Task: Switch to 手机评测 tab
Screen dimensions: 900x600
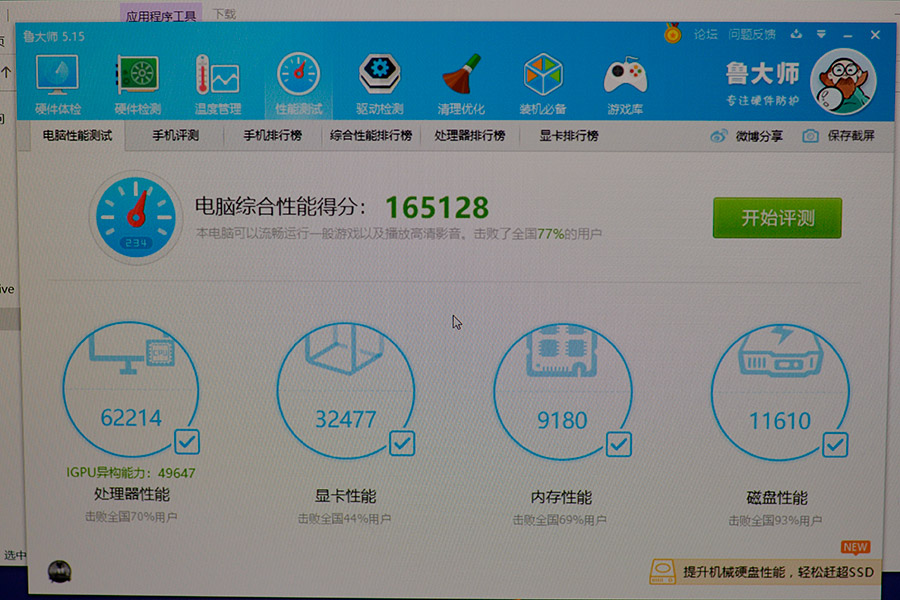Action: pyautogui.click(x=175, y=136)
